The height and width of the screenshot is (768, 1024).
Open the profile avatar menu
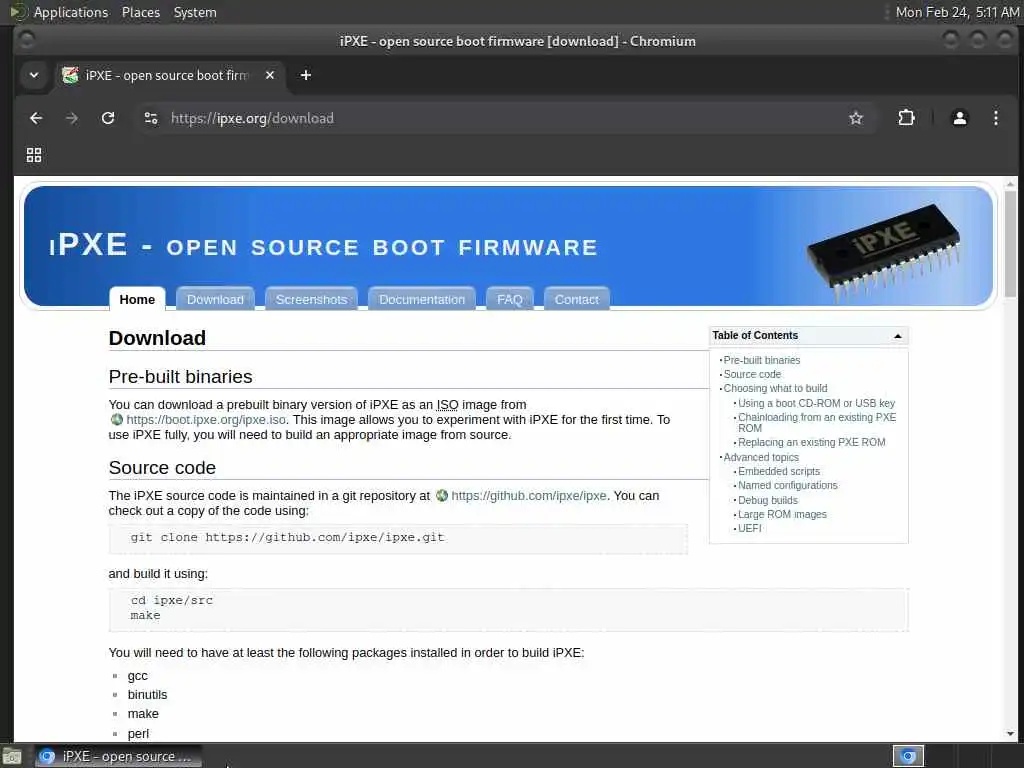959,118
